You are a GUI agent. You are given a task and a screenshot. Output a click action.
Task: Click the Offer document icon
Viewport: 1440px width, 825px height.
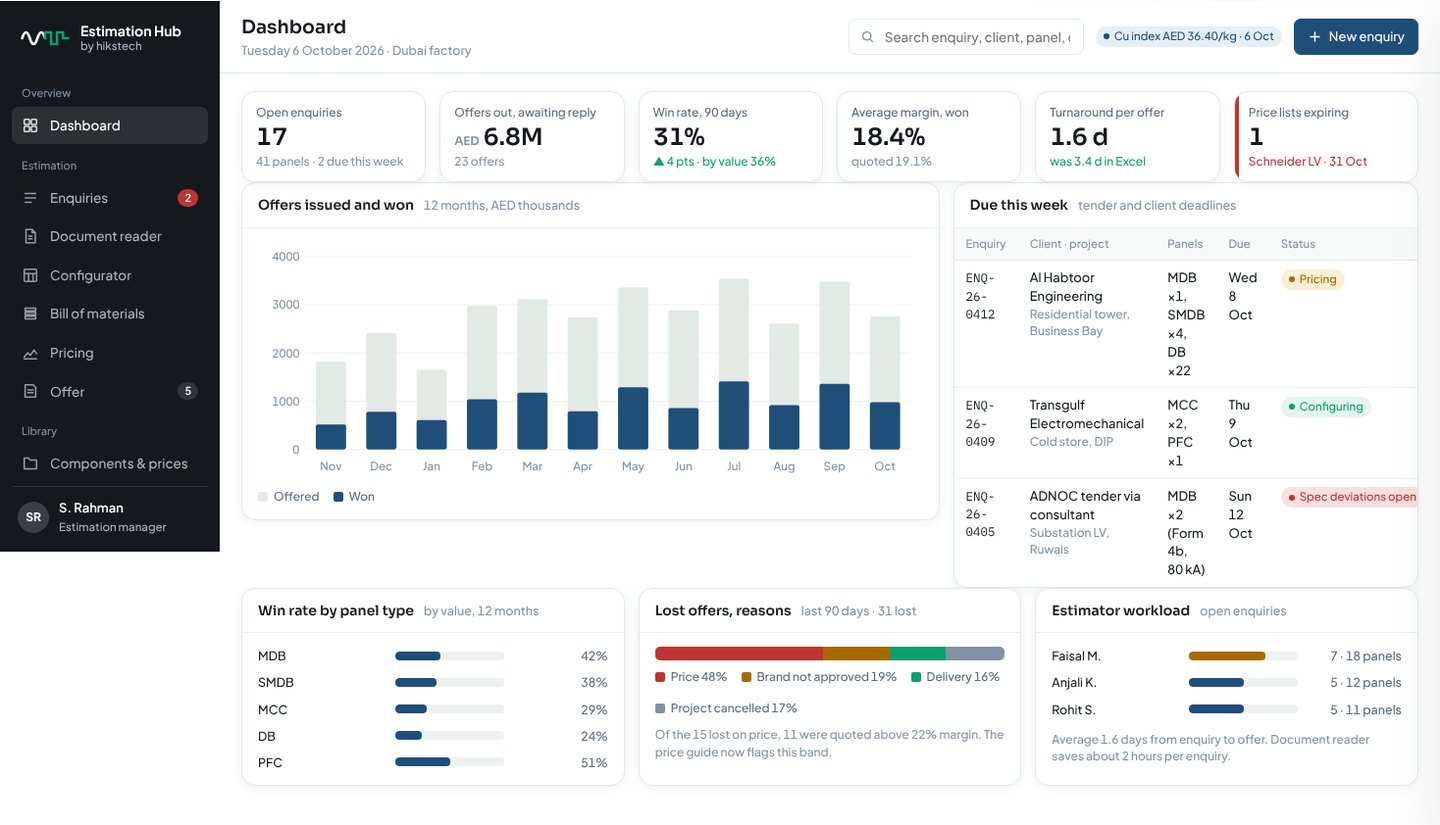(x=31, y=392)
